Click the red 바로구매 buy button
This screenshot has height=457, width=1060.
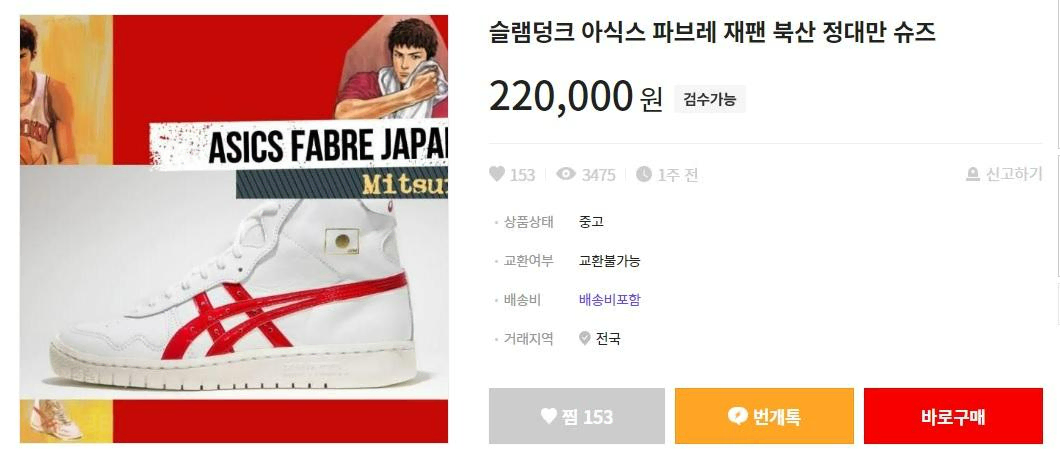pyautogui.click(x=953, y=416)
